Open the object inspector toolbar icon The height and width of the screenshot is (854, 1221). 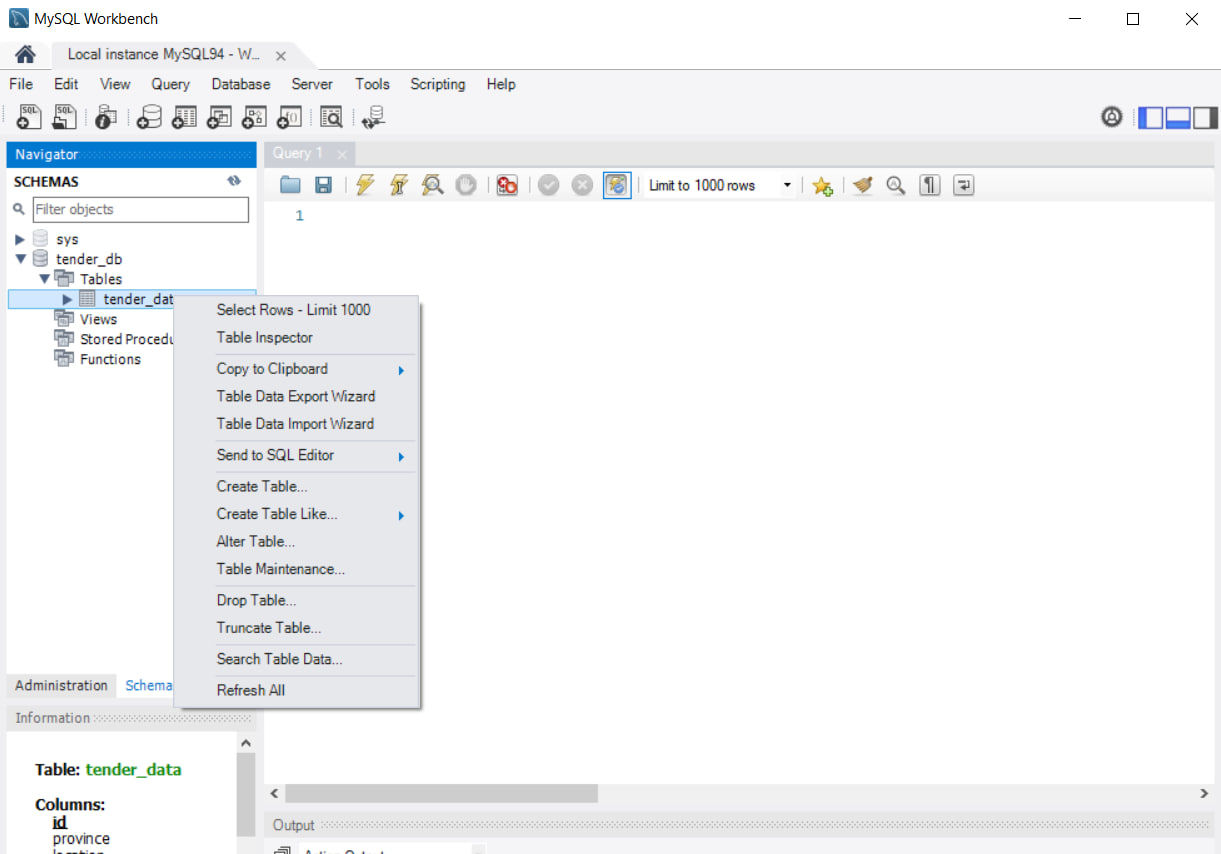tap(106, 117)
